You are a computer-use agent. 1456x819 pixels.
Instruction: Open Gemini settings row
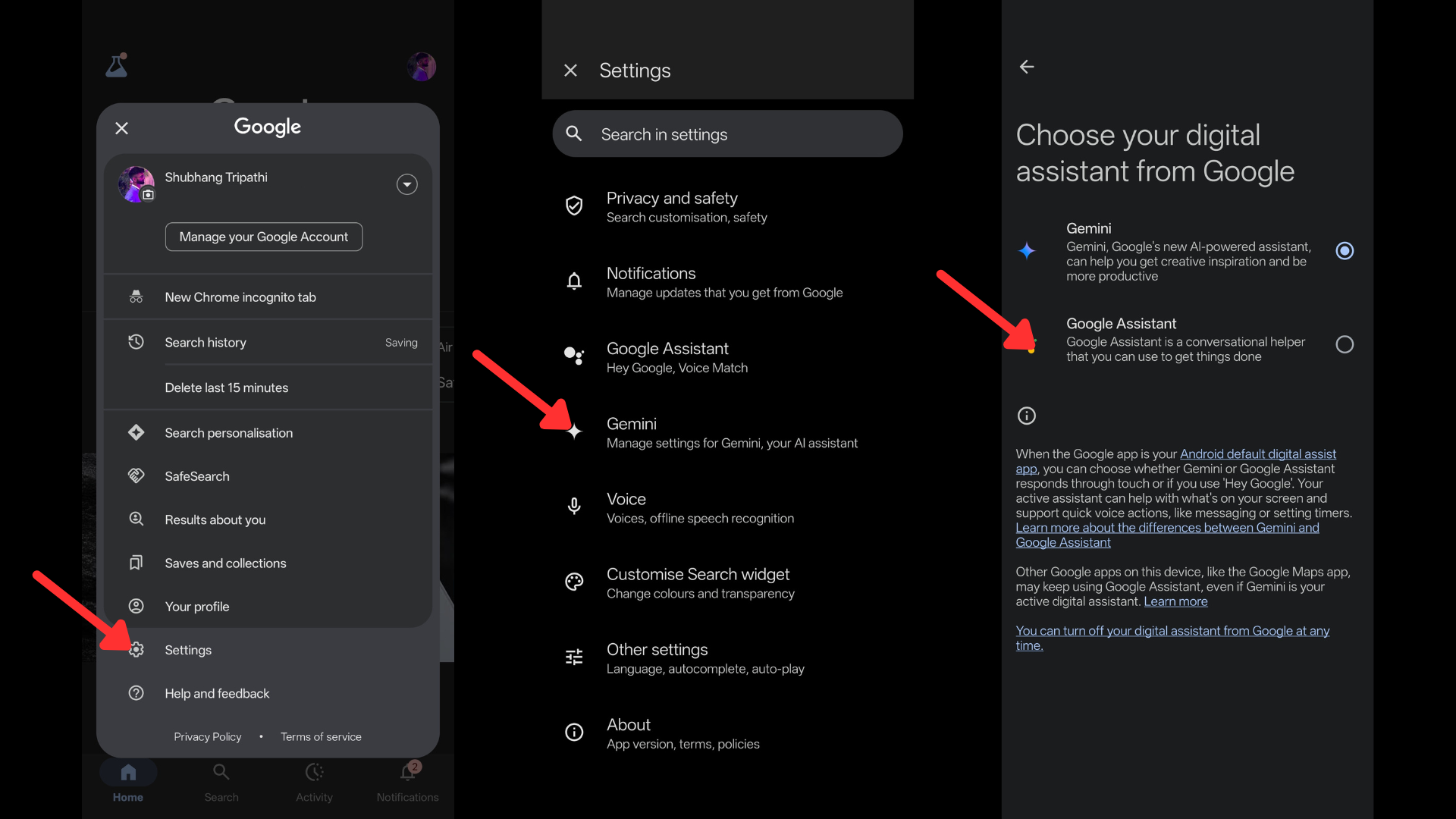tap(727, 432)
